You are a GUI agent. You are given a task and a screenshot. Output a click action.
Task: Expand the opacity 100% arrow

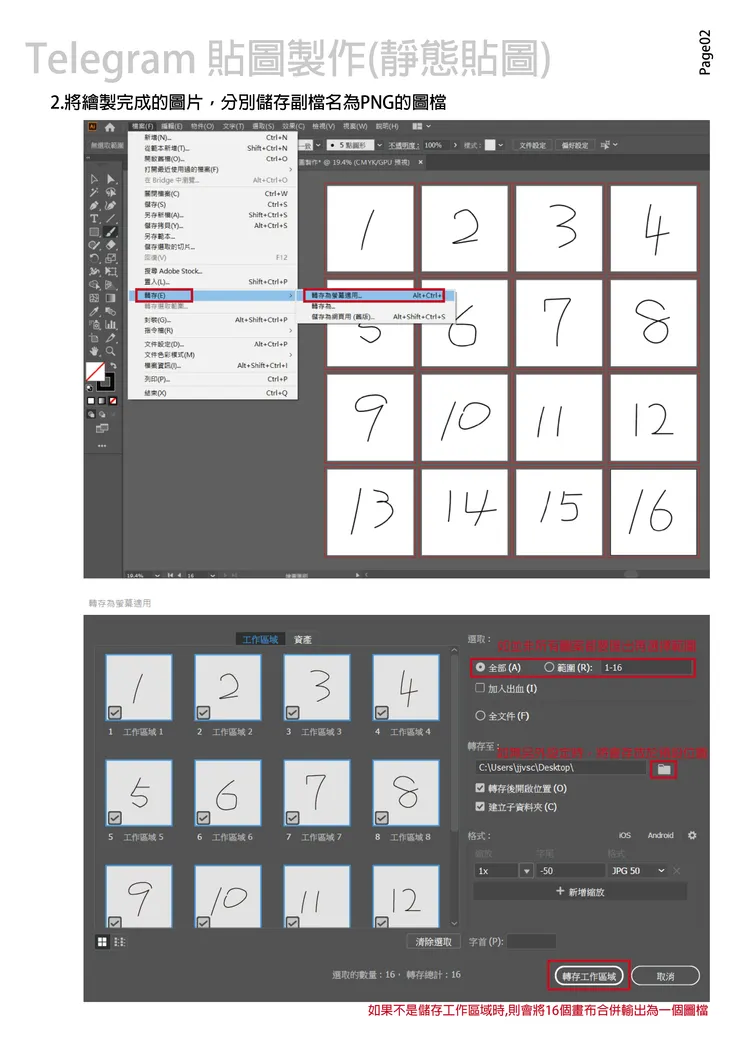tap(455, 145)
